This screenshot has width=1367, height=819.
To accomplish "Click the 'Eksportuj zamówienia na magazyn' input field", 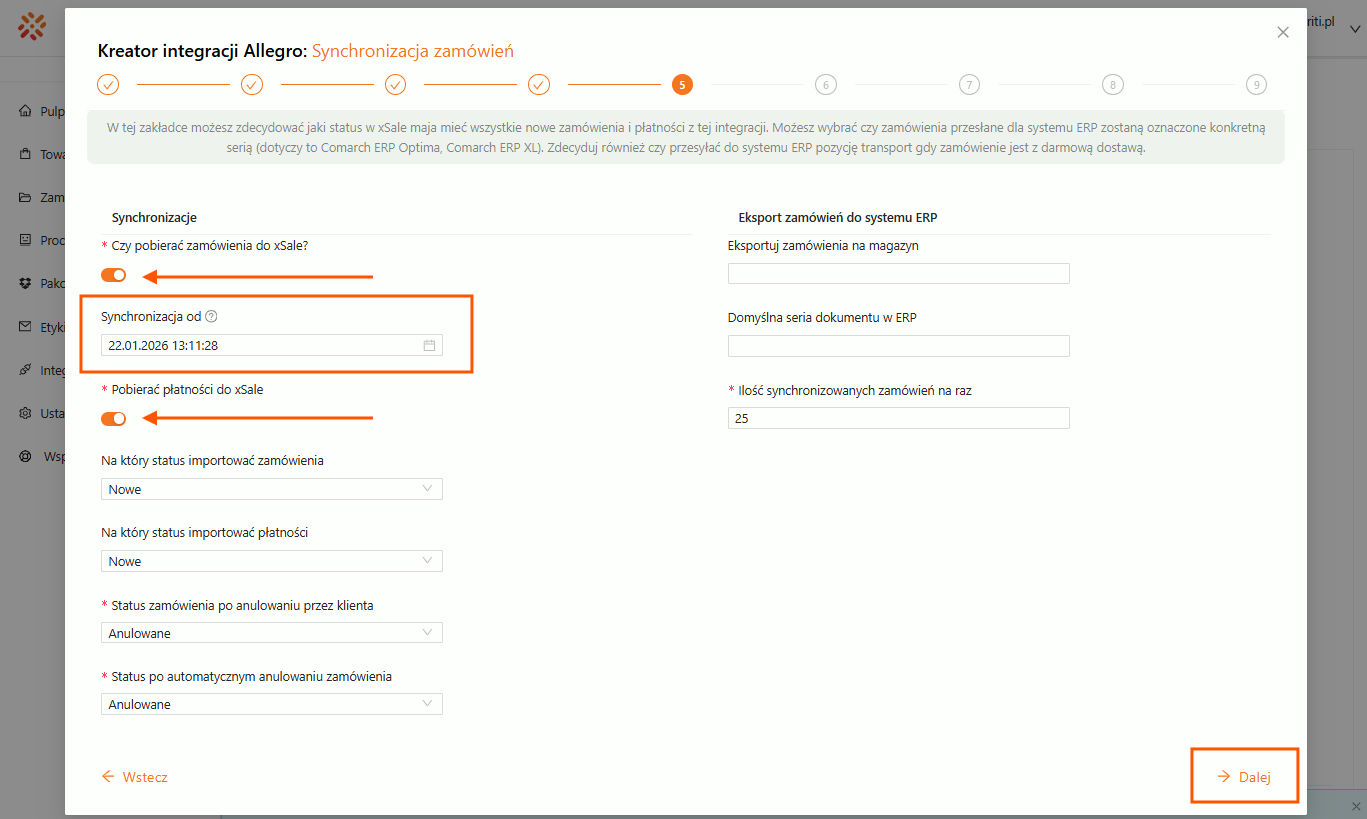I will 898,274.
